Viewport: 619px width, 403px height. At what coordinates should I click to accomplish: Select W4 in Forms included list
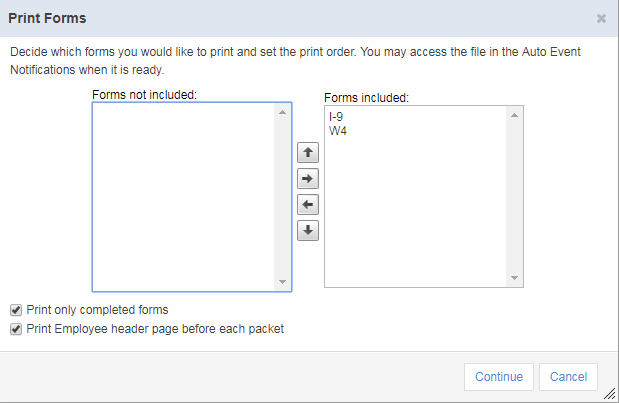[x=338, y=130]
